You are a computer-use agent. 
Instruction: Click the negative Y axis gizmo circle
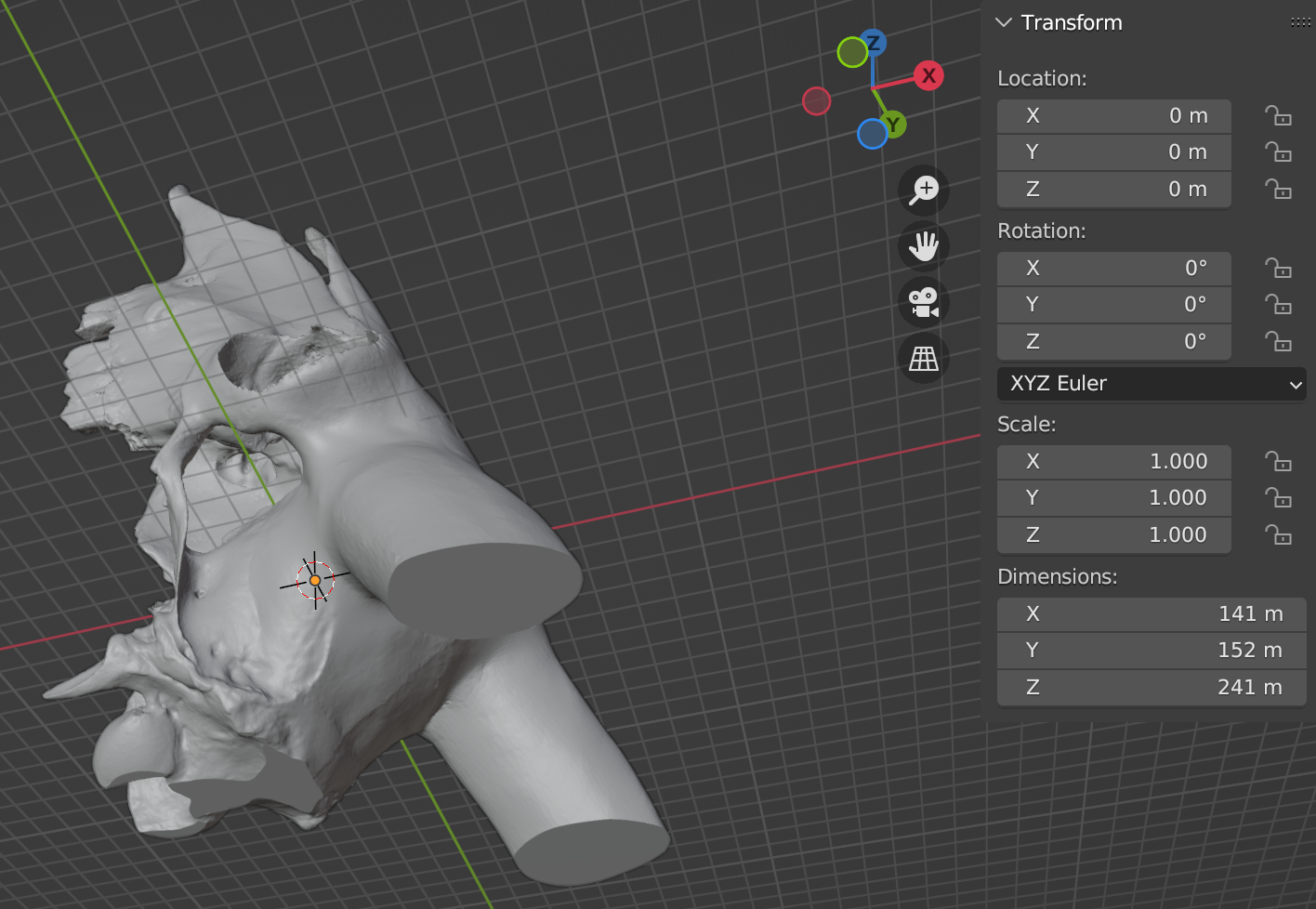(852, 52)
